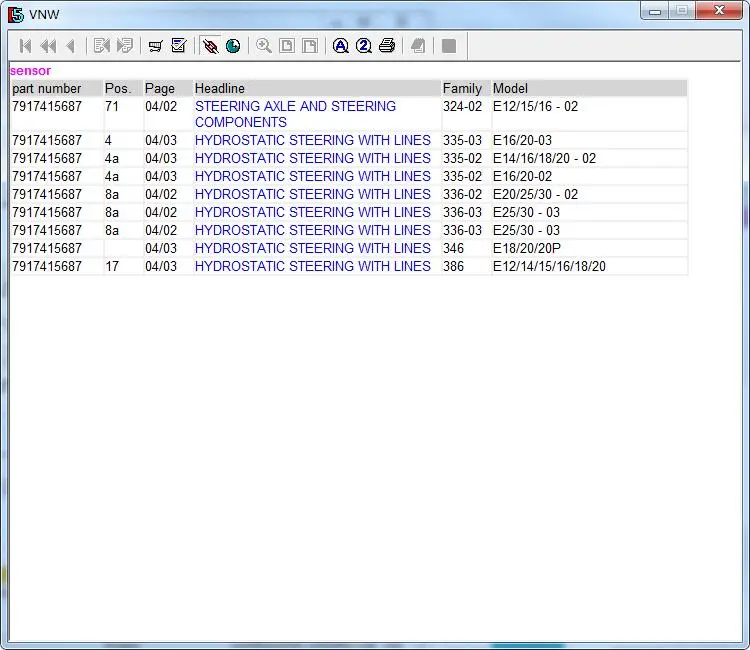The width and height of the screenshot is (750, 650).
Task: Open the magnifier search icon labeled 2
Action: (x=364, y=46)
